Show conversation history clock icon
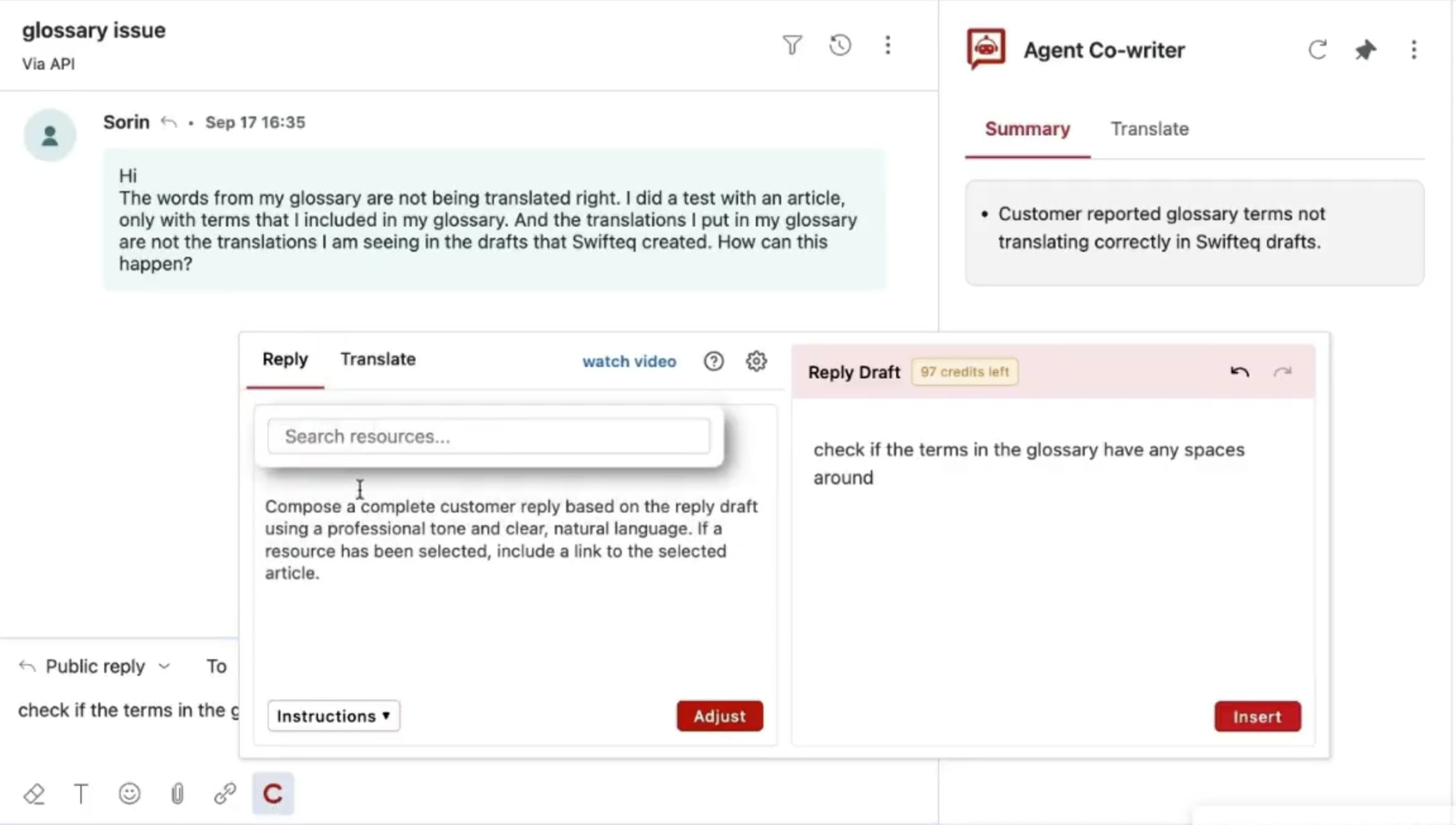 [x=840, y=46]
